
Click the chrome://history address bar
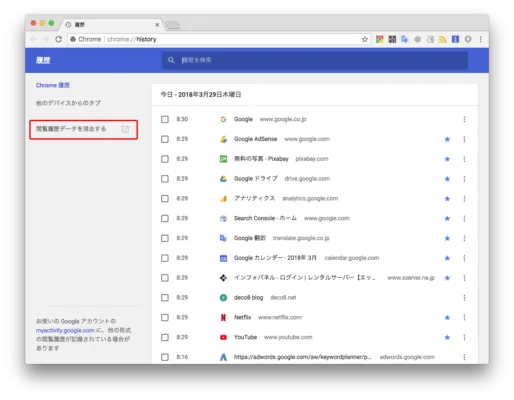(218, 39)
